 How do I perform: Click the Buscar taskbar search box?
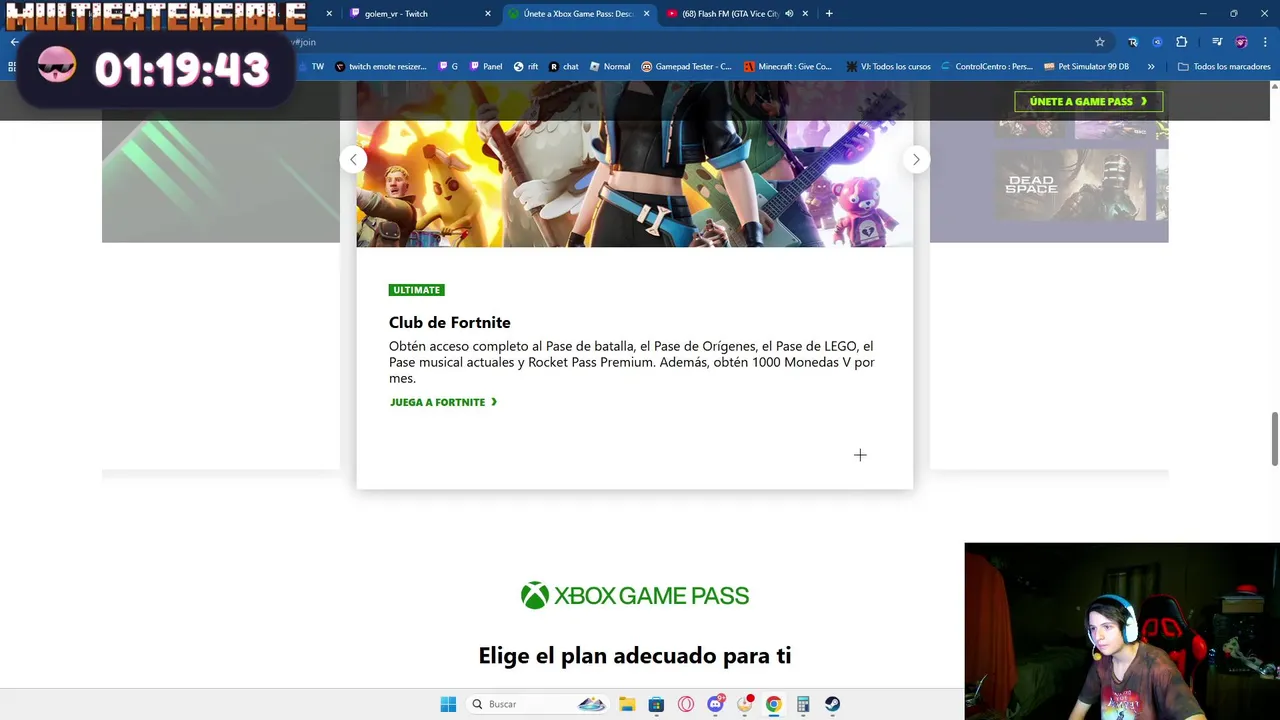[x=539, y=704]
